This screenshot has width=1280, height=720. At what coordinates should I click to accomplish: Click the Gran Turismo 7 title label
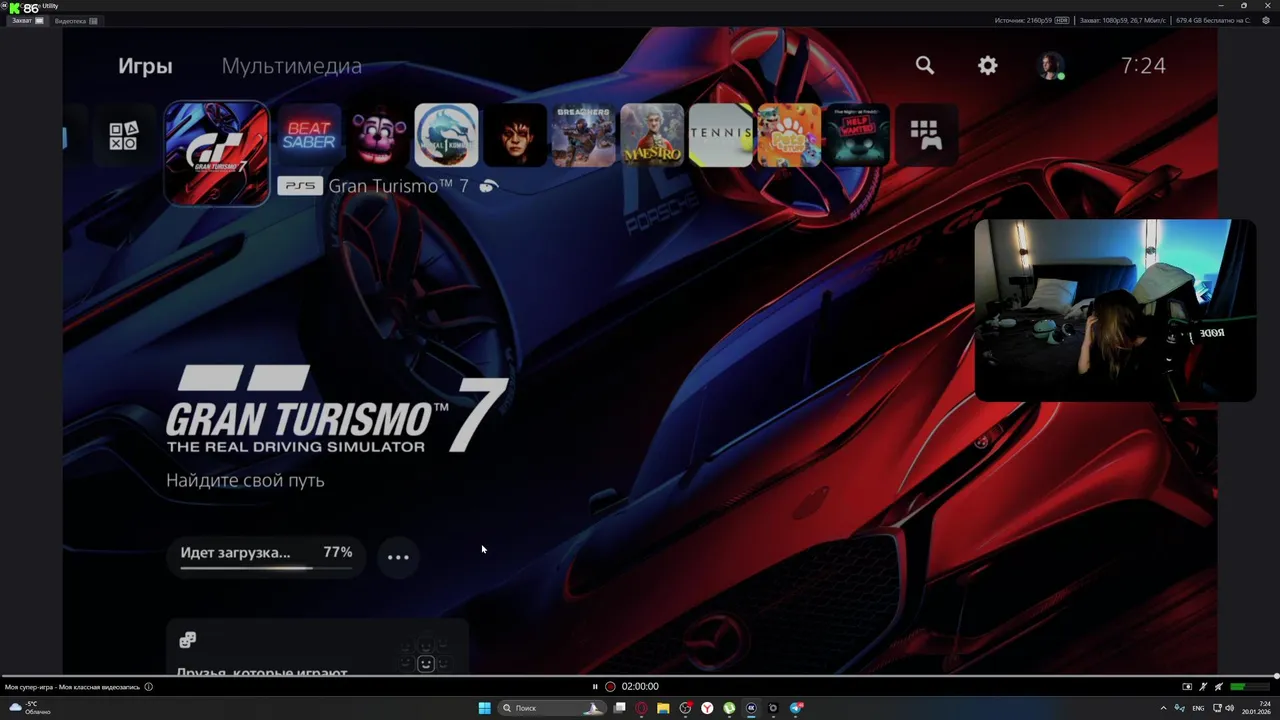398,186
